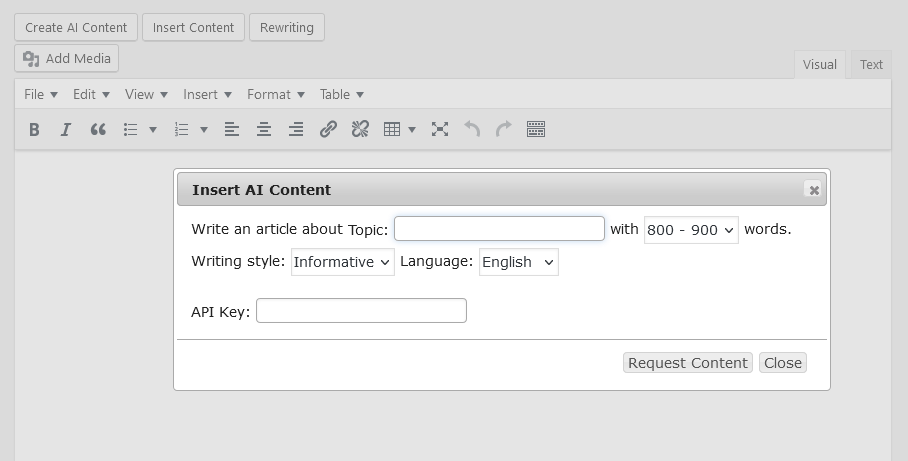Toggle italic formatting

[x=66, y=129]
